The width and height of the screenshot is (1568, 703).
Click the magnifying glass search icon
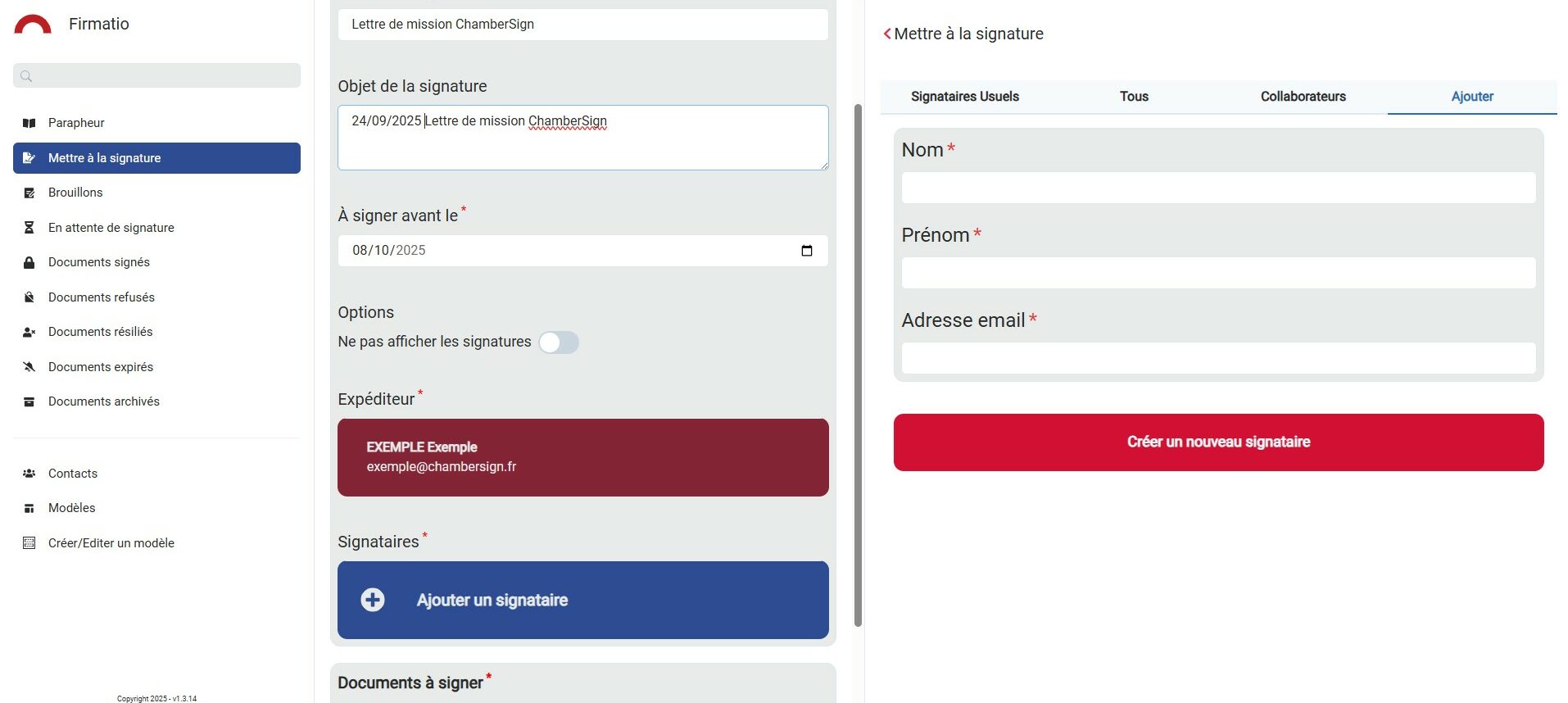[26, 76]
